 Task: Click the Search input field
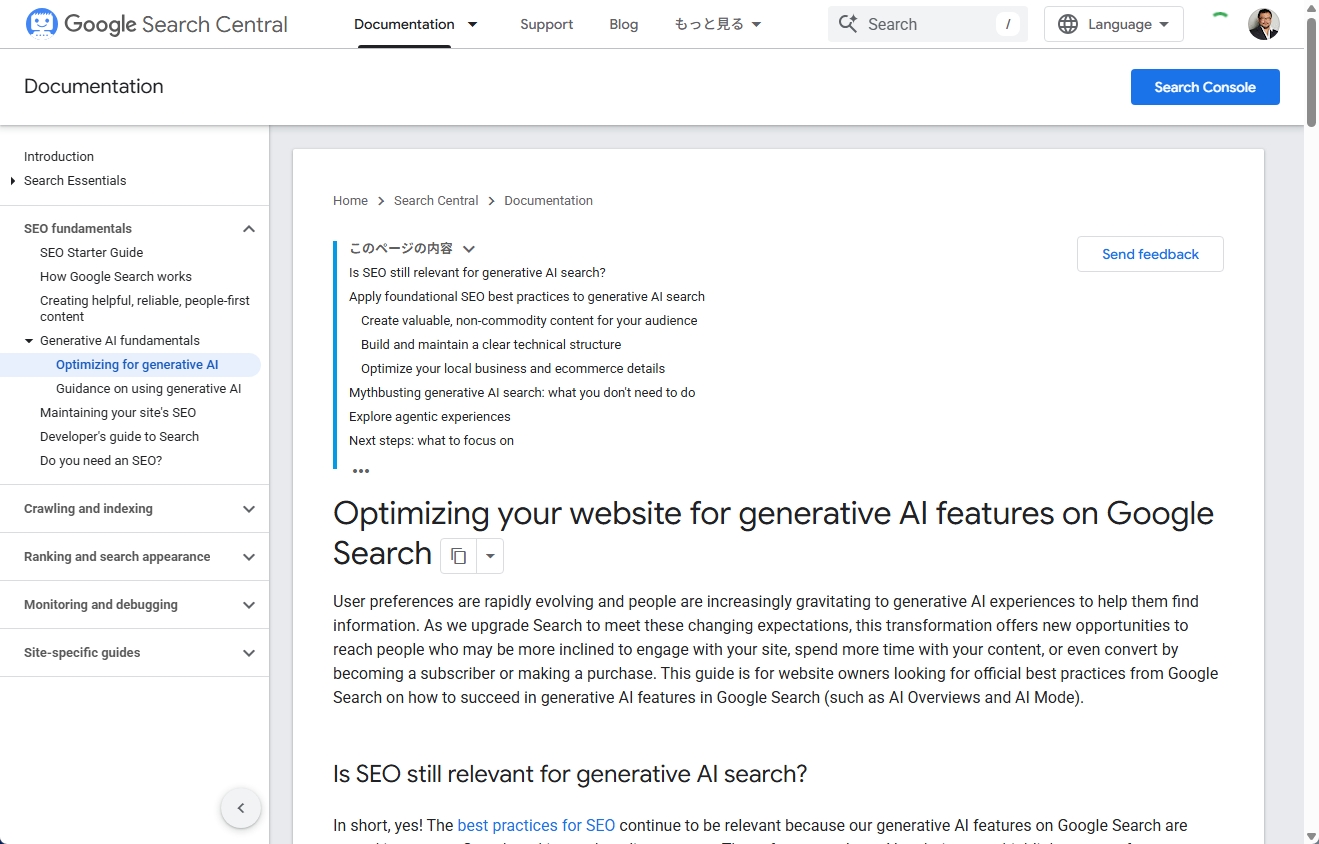pos(928,24)
